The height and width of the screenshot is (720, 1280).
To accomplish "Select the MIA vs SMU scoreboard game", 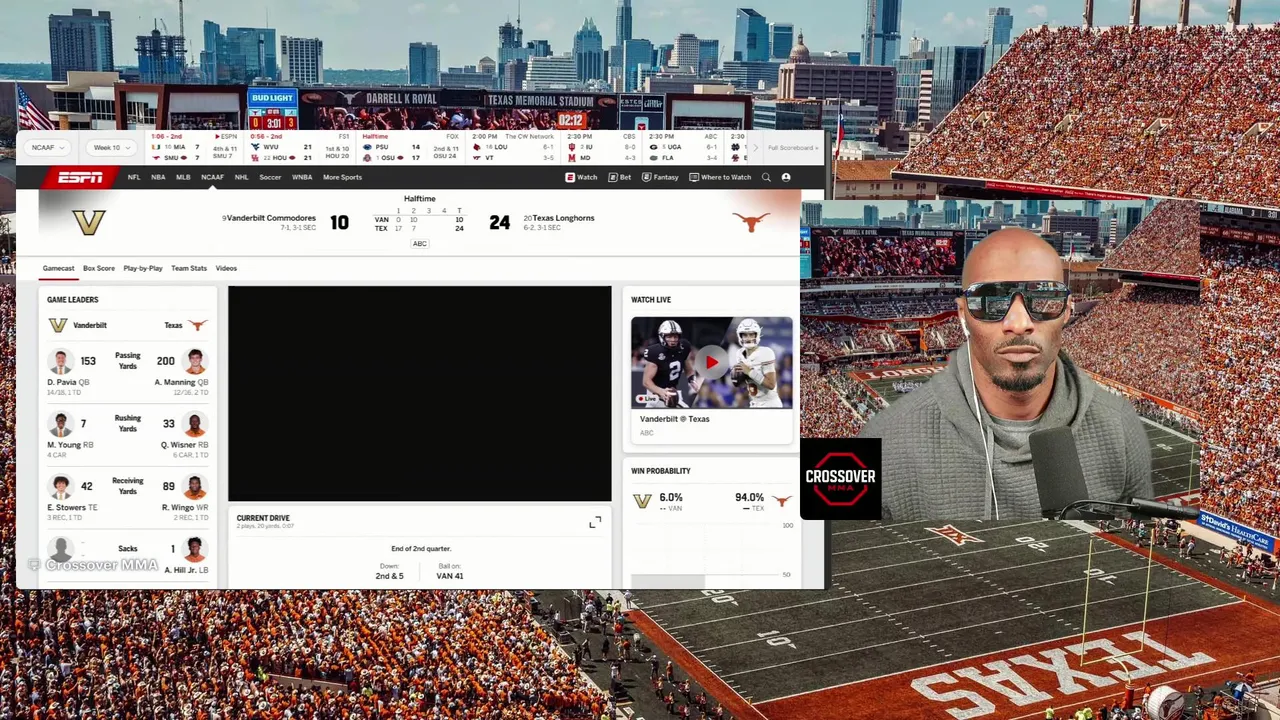I will pyautogui.click(x=194, y=148).
